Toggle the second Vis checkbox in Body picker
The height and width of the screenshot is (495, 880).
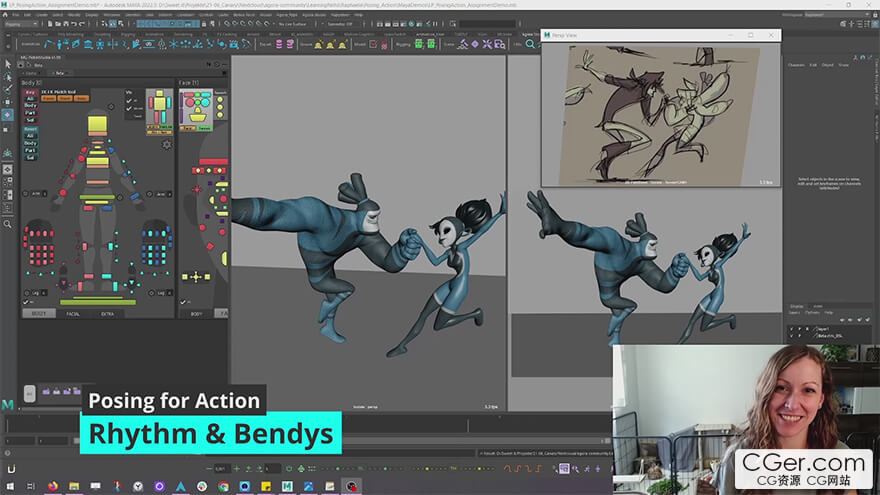point(128,109)
